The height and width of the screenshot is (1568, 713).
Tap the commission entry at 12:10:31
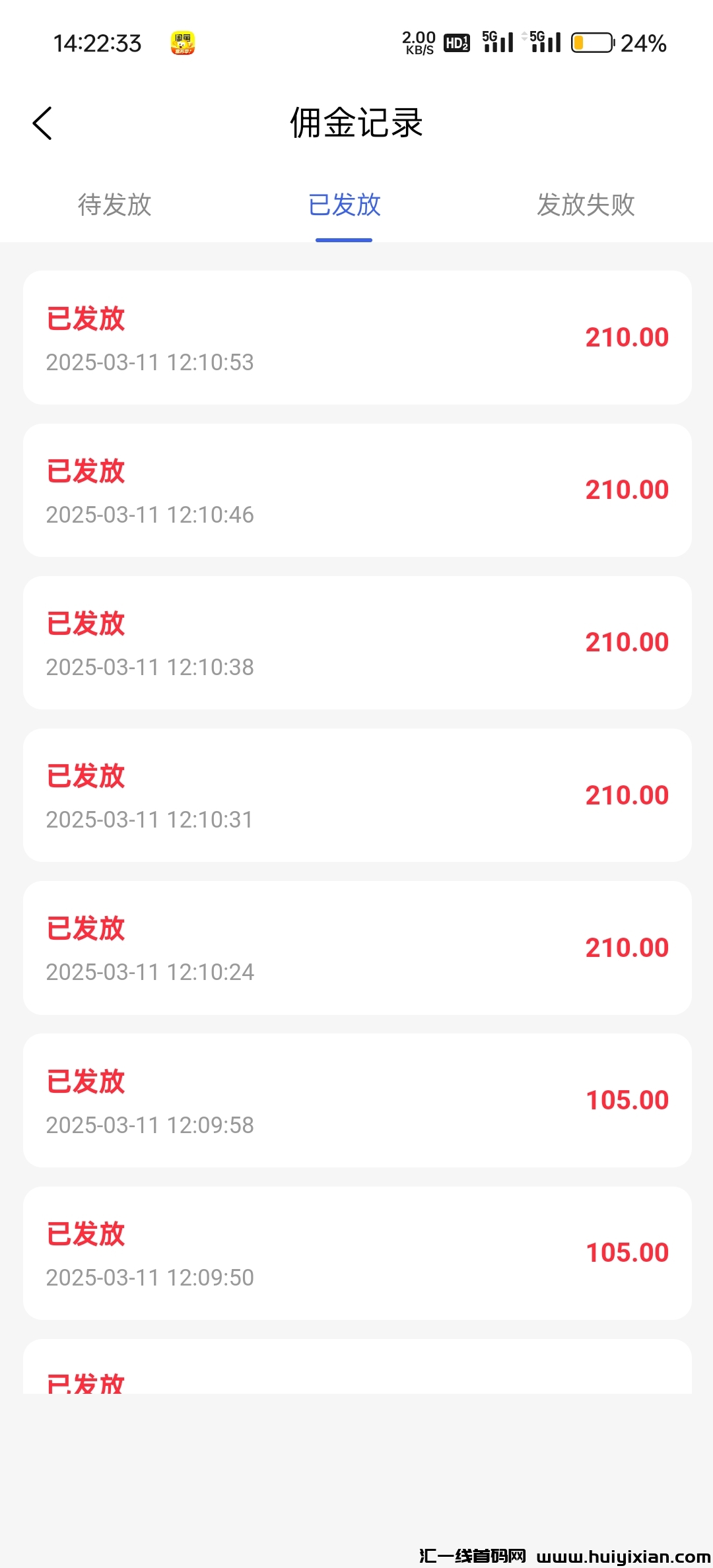[x=357, y=795]
